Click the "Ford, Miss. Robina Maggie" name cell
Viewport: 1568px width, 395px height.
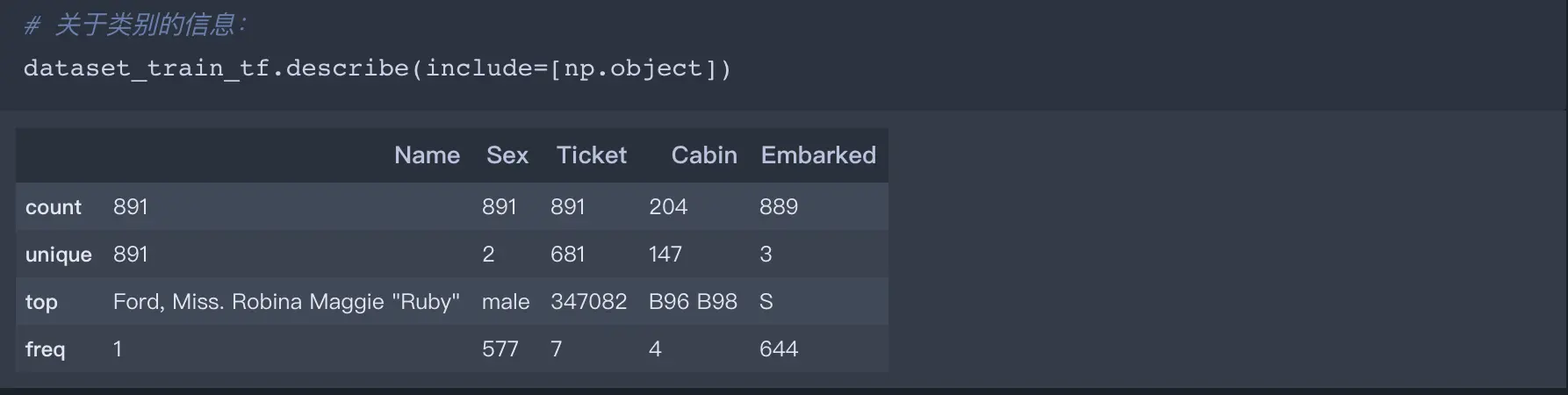coord(286,302)
